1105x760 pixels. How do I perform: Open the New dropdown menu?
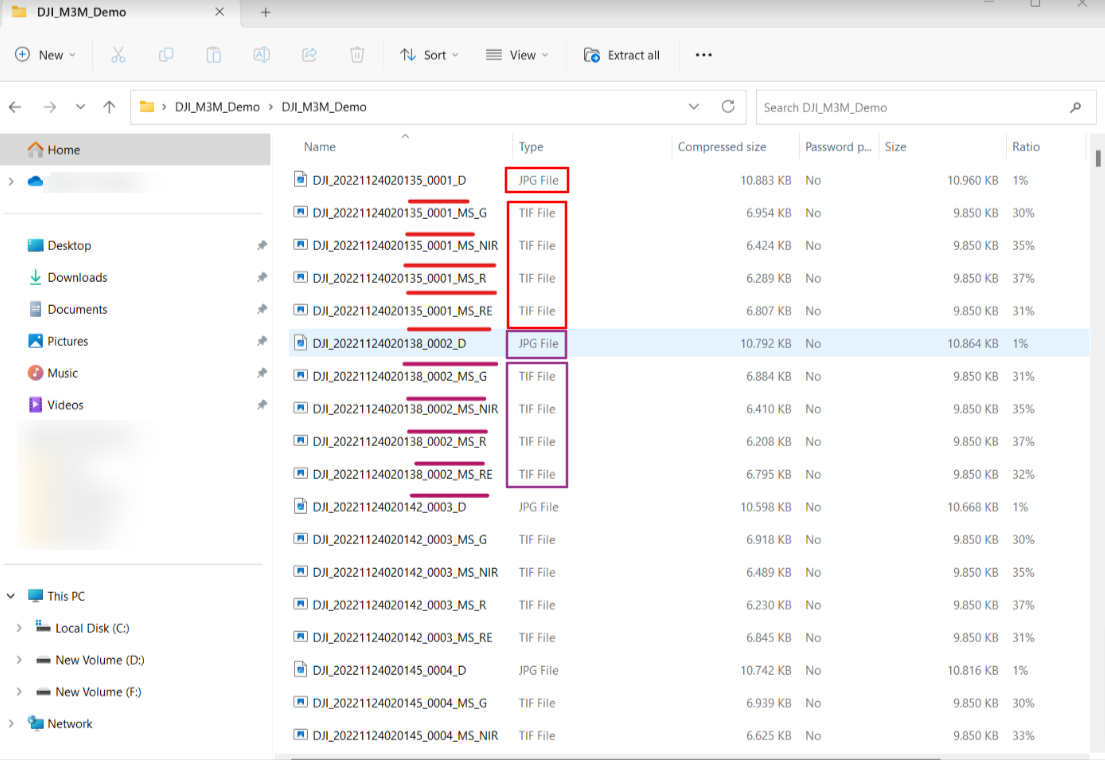45,55
